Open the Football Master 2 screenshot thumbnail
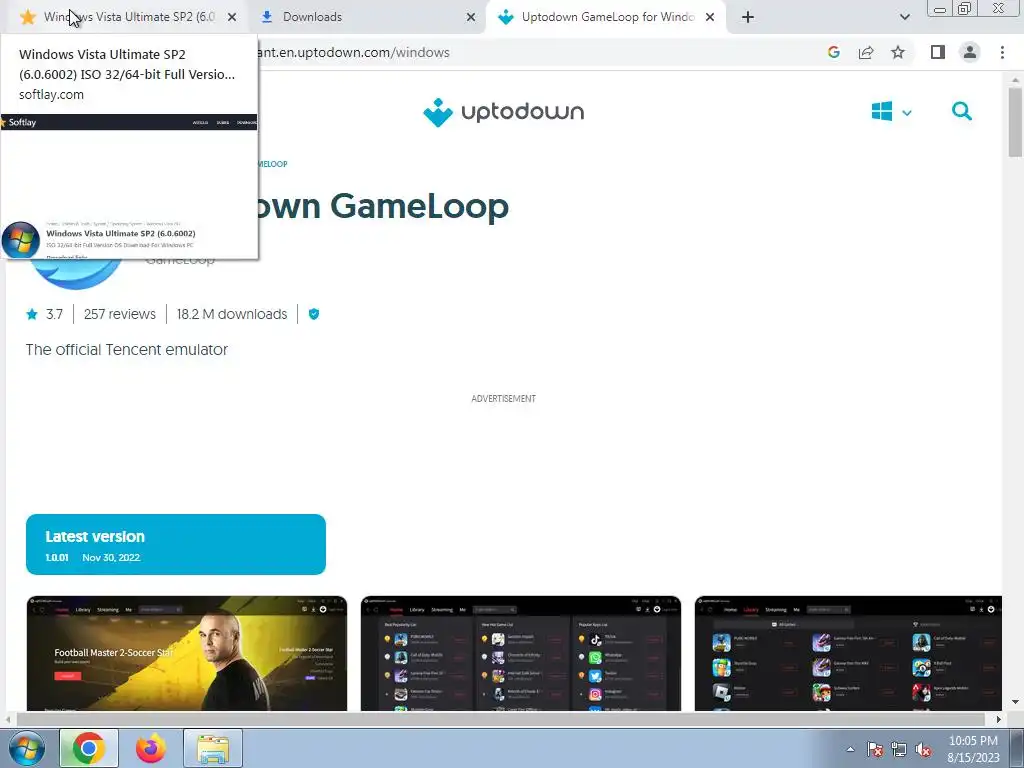Viewport: 1024px width, 768px height. tap(187, 653)
